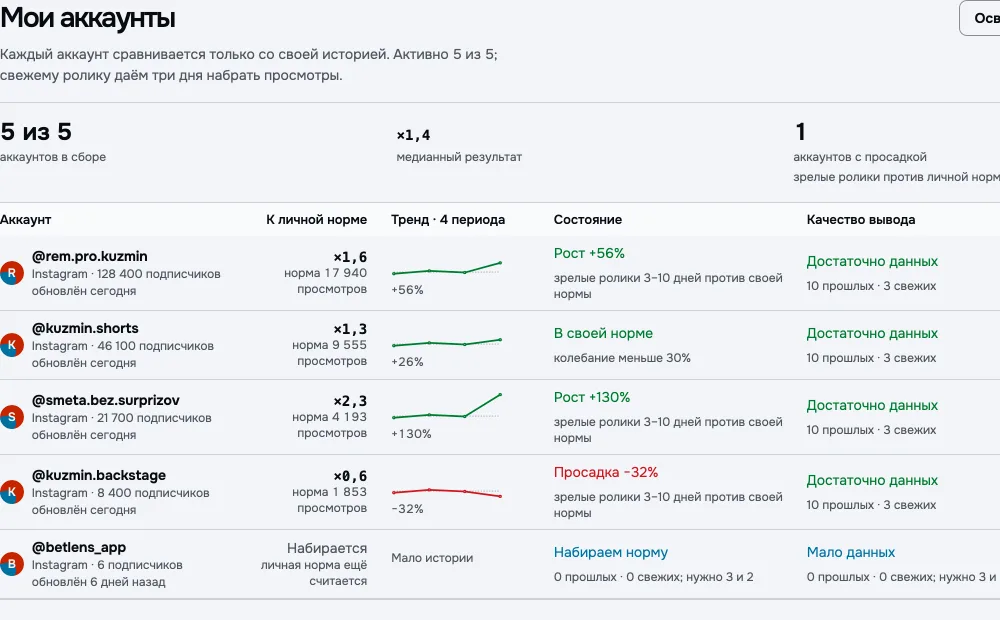
Task: Click the "обновлён 6 дней назад" text
Action: pyautogui.click(x=98, y=582)
